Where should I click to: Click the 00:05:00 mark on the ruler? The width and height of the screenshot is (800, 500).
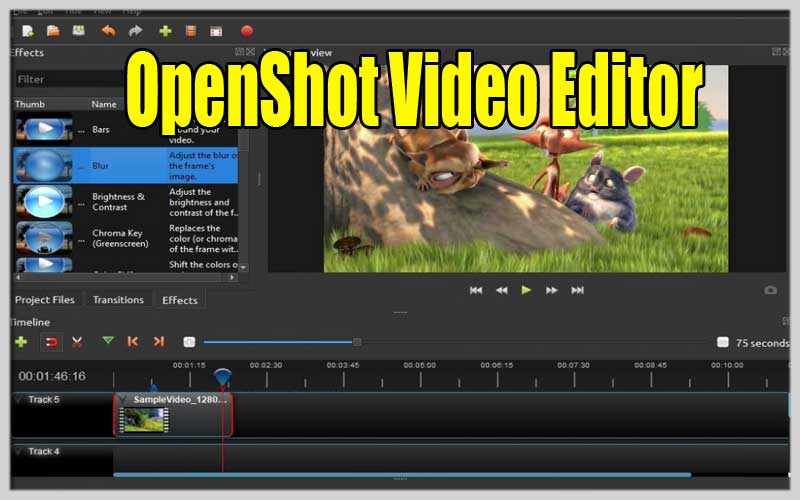tap(420, 365)
